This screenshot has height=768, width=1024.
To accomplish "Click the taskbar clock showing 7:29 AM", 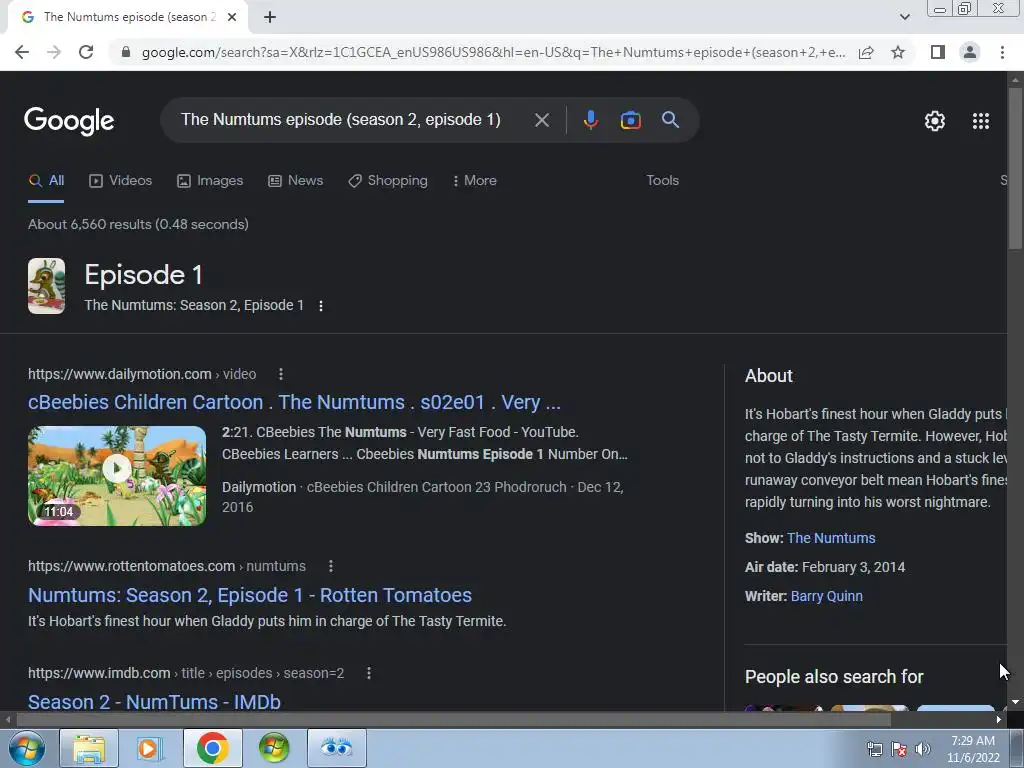I will (x=973, y=749).
